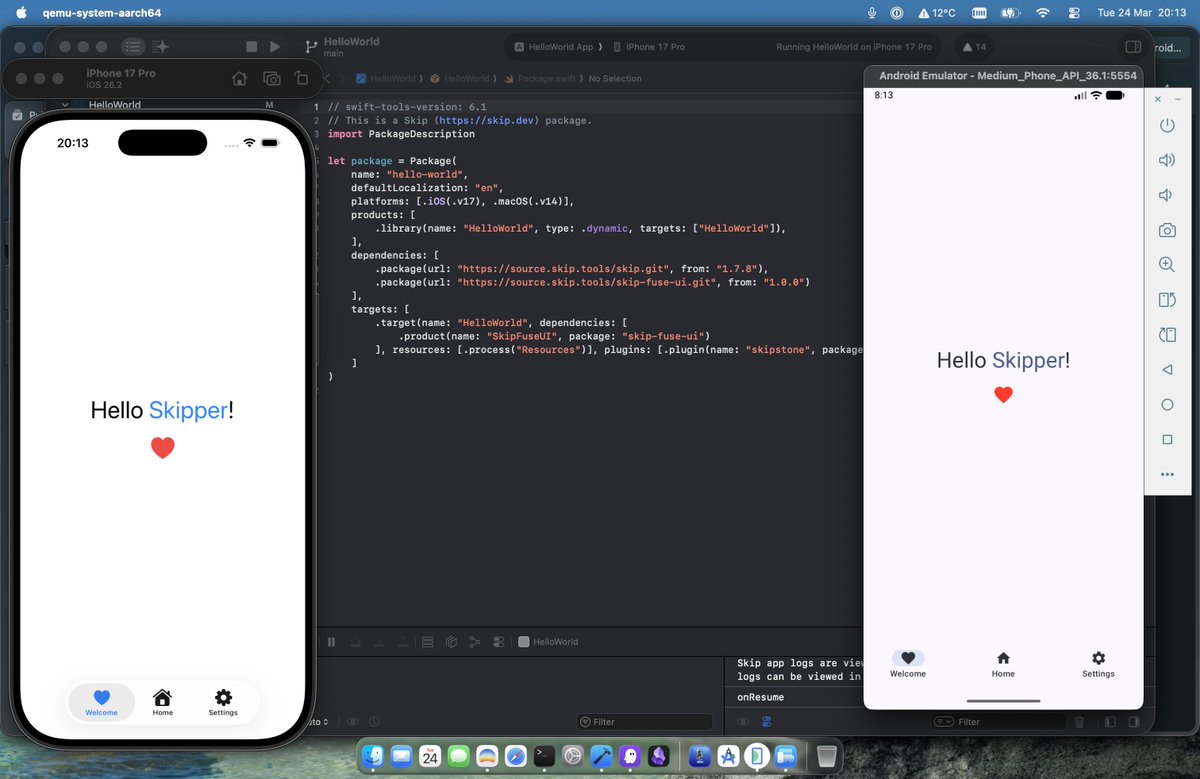The height and width of the screenshot is (779, 1200).
Task: Open Xcode hammer icon in Dock
Action: (x=602, y=757)
